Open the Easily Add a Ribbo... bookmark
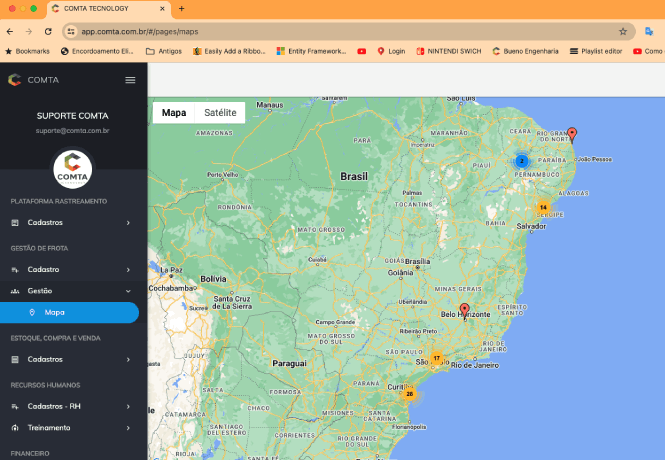 coord(229,51)
